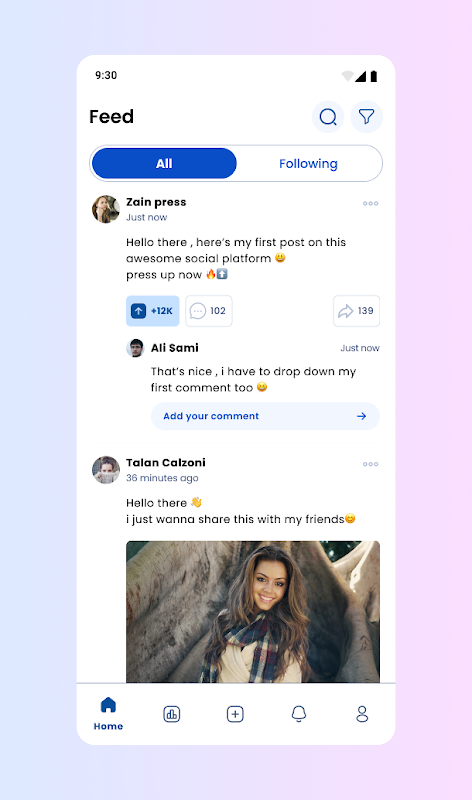Switch feed to the Following tab

point(308,163)
